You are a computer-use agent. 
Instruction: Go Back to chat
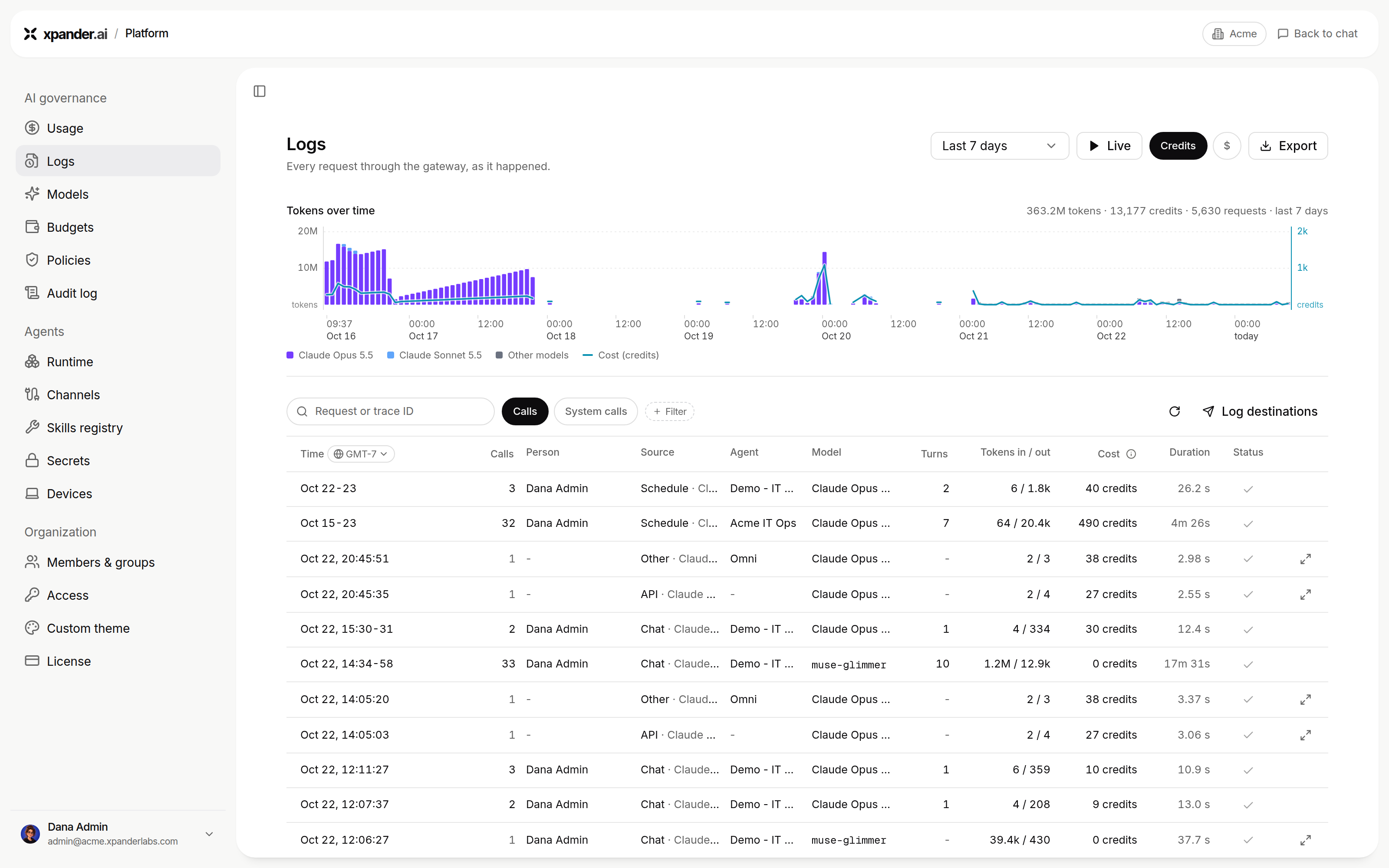point(1317,34)
